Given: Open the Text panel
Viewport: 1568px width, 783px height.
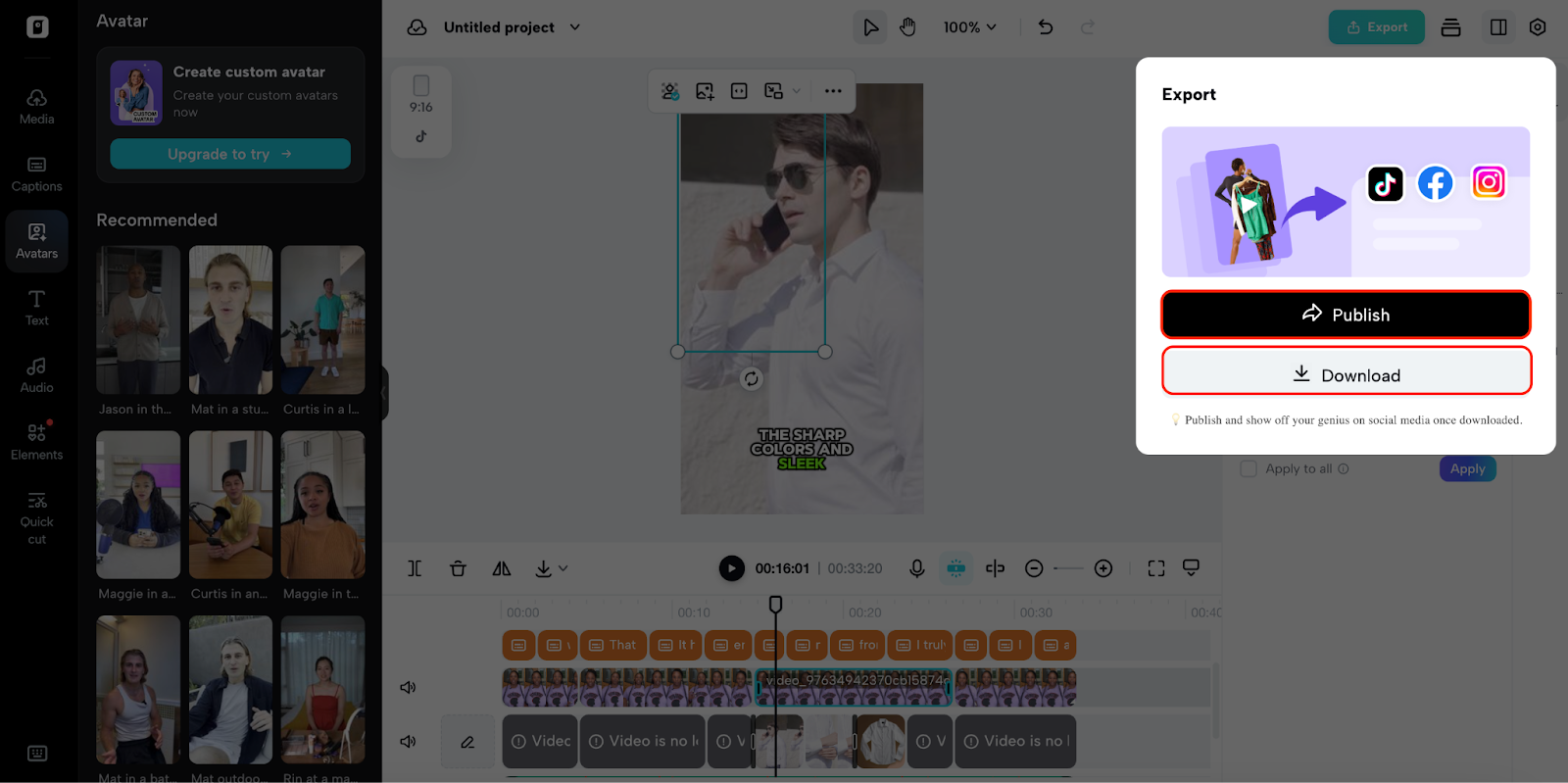Looking at the screenshot, I should click(x=36, y=308).
